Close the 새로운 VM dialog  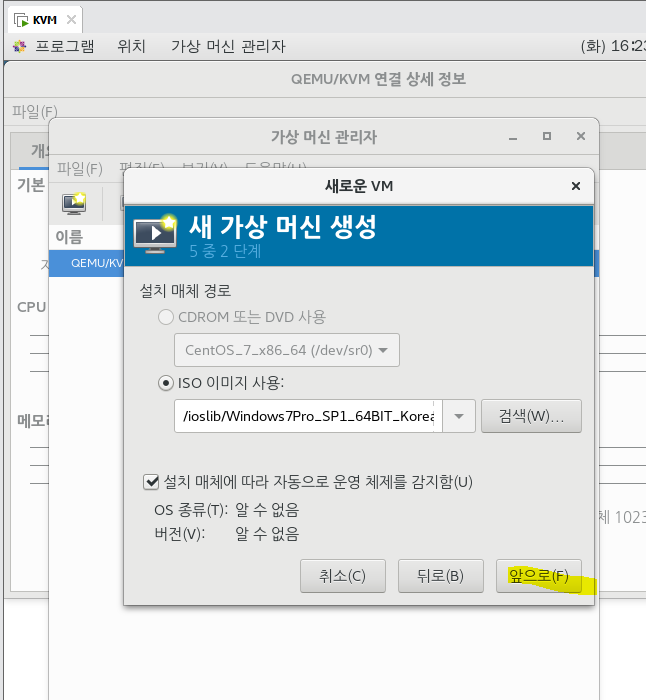[576, 186]
